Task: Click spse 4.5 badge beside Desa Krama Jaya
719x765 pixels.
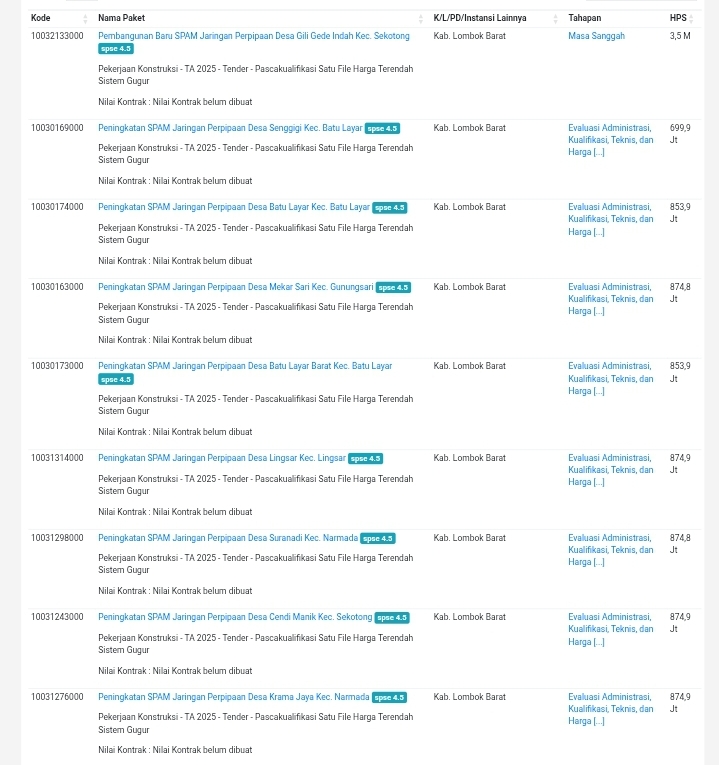Action: pyautogui.click(x=389, y=697)
